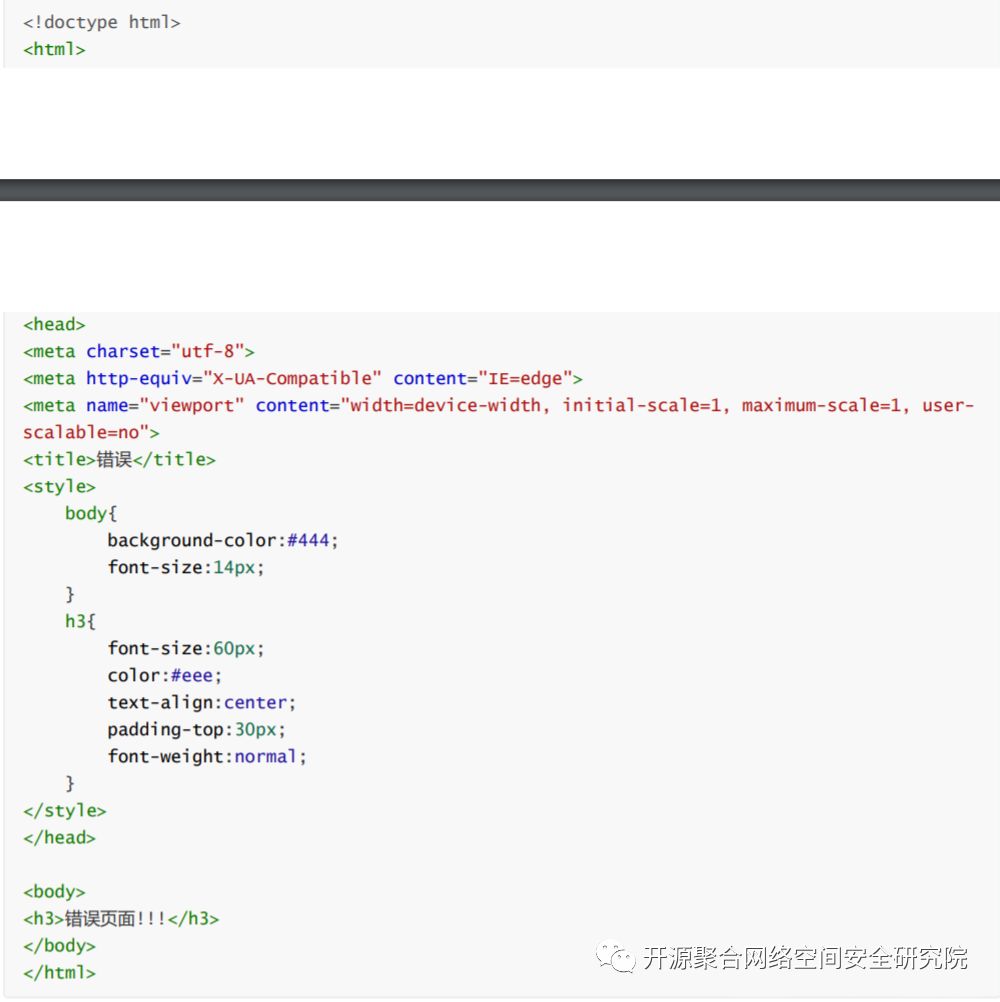Screen dimensions: 1000x1002
Task: Click the opening html tag
Action: (54, 49)
